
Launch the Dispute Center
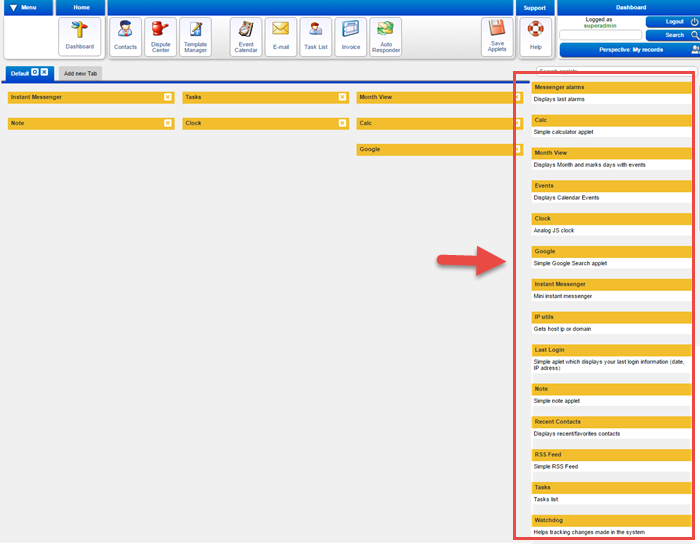click(160, 36)
